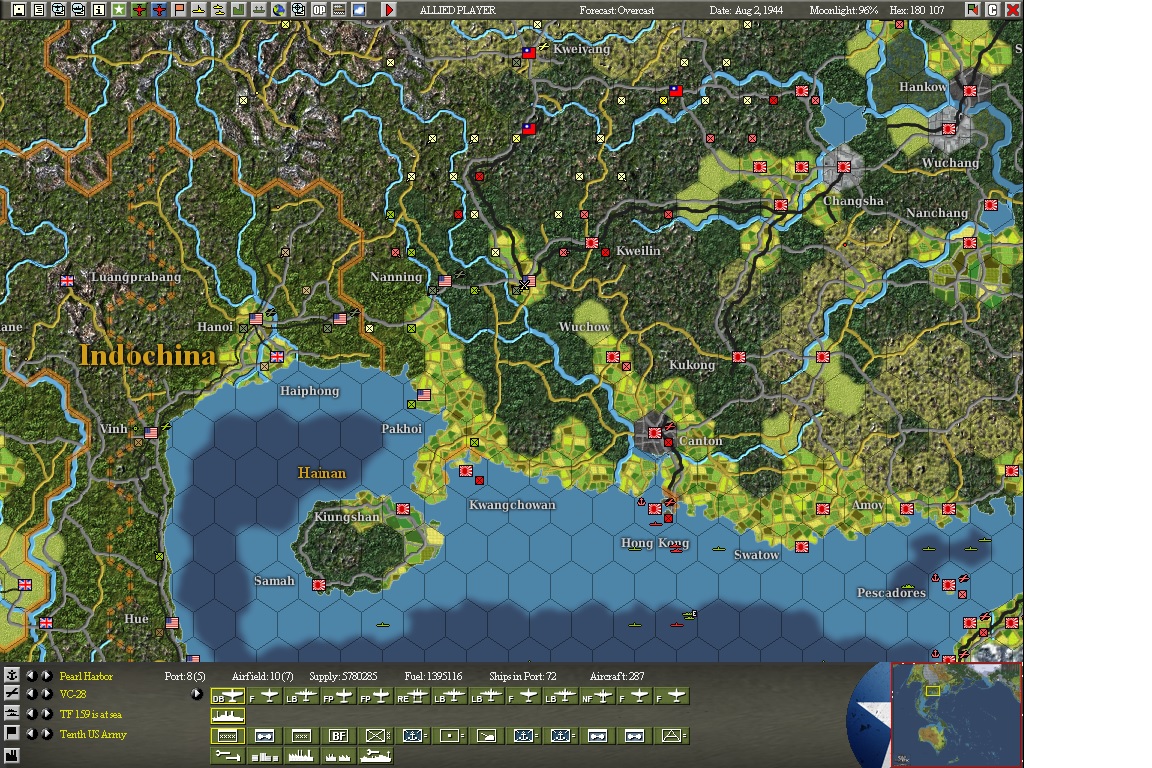This screenshot has width=1152, height=768.
Task: Toggle the cloud weather overlay icon
Action: [x=359, y=10]
